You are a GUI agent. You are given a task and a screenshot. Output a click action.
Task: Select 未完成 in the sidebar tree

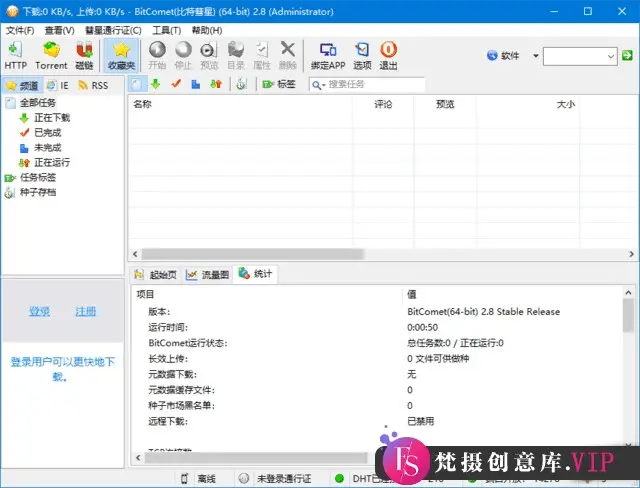point(47,147)
